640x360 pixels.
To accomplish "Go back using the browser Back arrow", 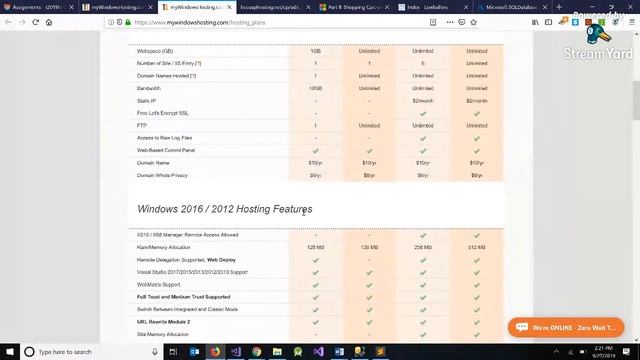I will (9, 22).
